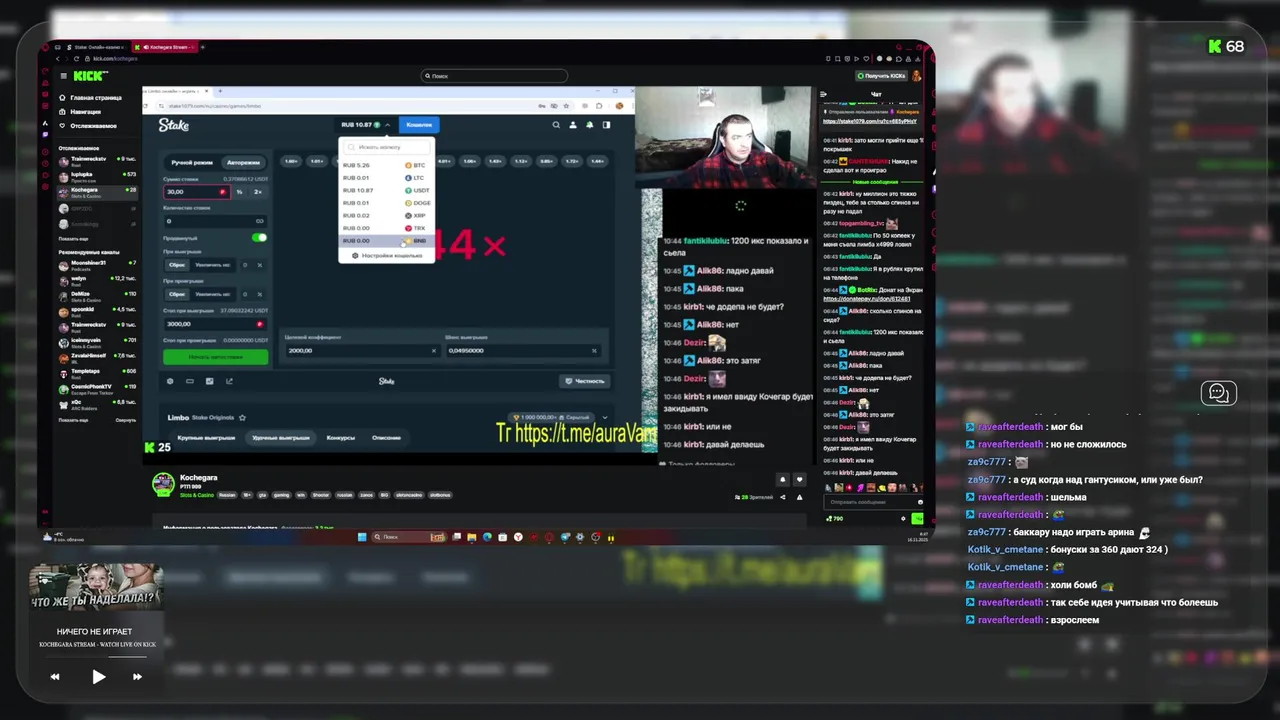Open the chat bubbles overlay icon
The width and height of the screenshot is (1280, 720).
pyautogui.click(x=1219, y=393)
